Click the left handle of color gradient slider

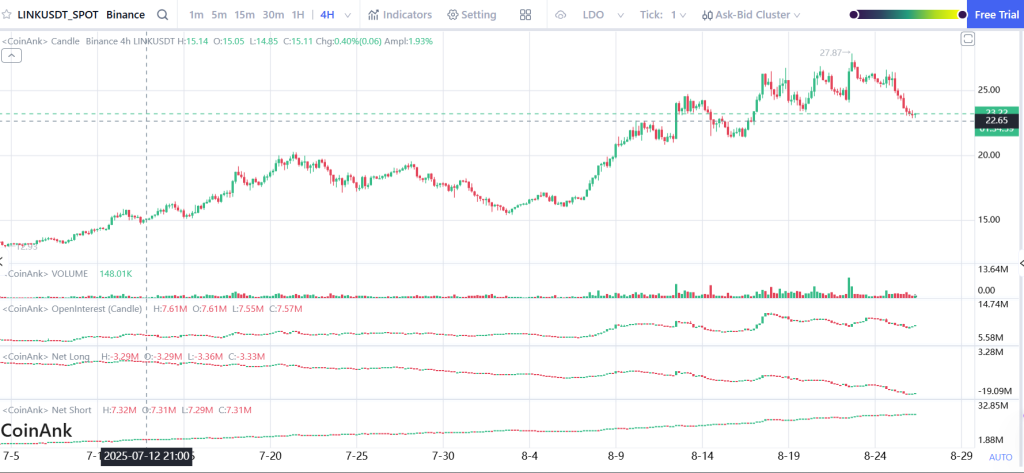point(854,14)
